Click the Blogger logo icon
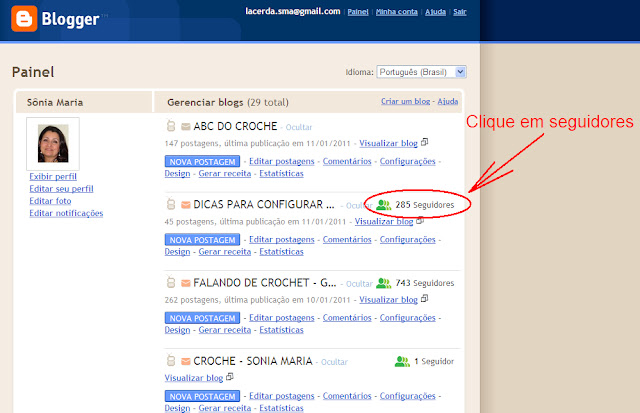Image resolution: width=640 pixels, height=413 pixels. click(24, 19)
